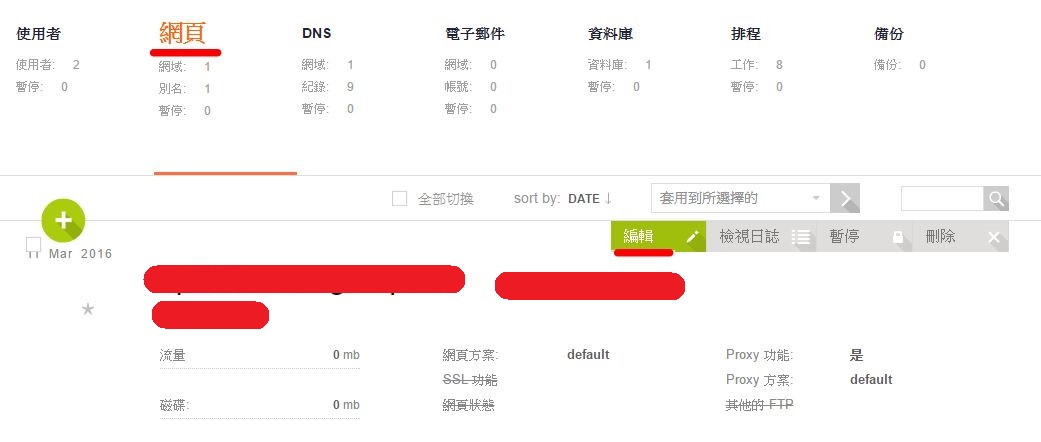Click the lock icon on 暫停
This screenshot has width=1041, height=442.
898,237
